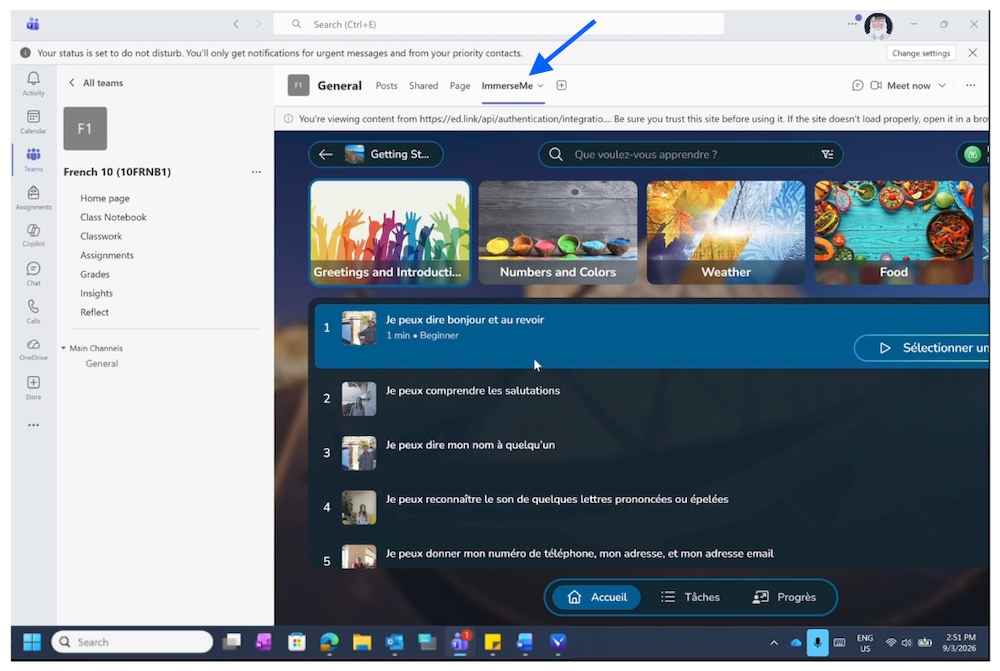Switch to the Shared tab
The width and height of the screenshot is (1000, 671).
coord(423,85)
